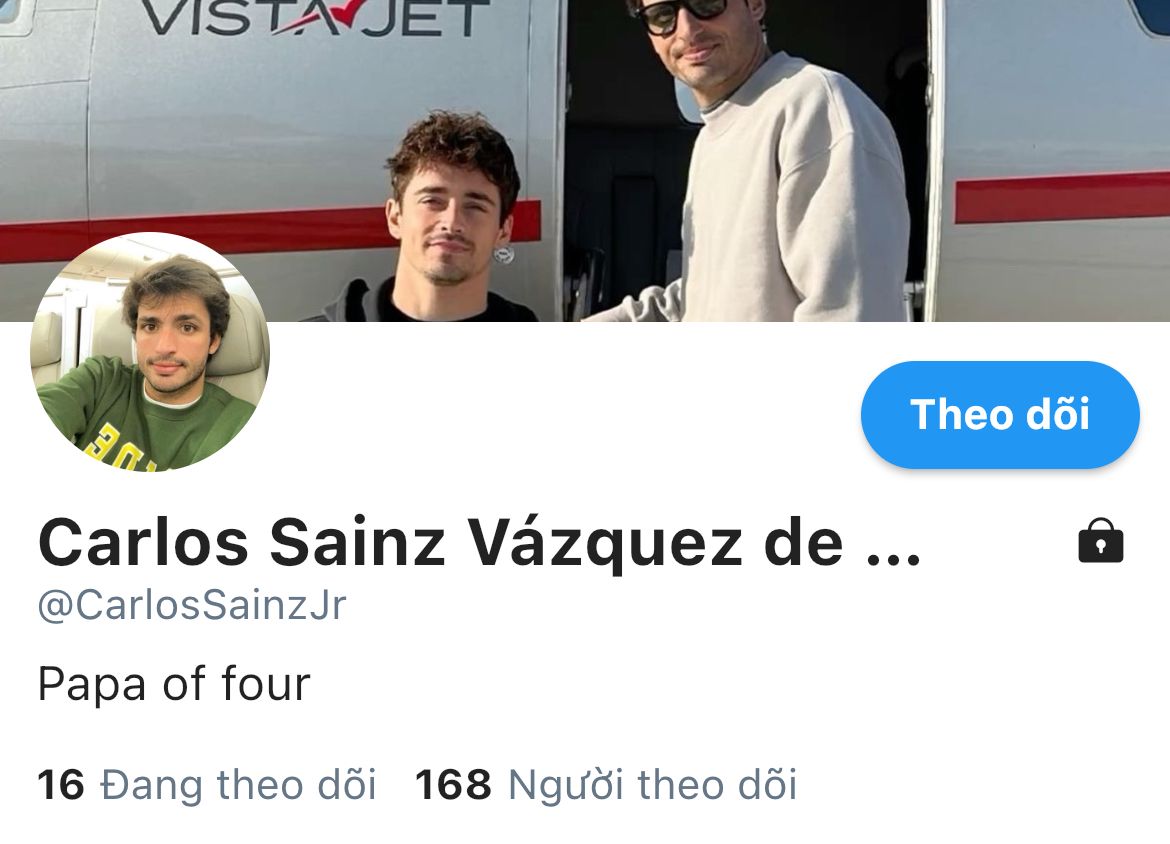The image size is (1170, 844).
Task: Tap the blue Theo dõi follow button
Action: click(1000, 414)
